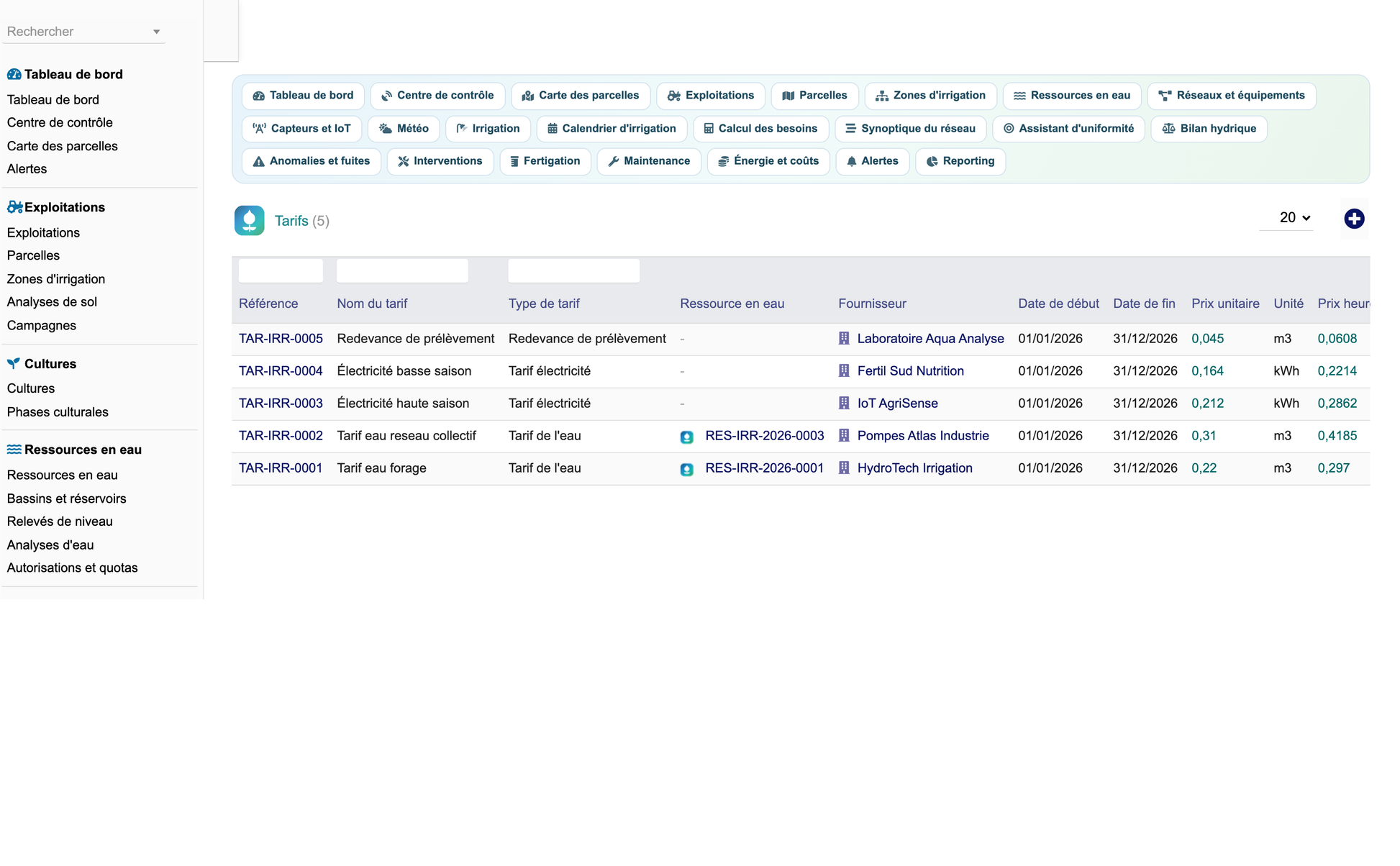
Task: Open record TAR-IRR-0004
Action: click(x=281, y=371)
